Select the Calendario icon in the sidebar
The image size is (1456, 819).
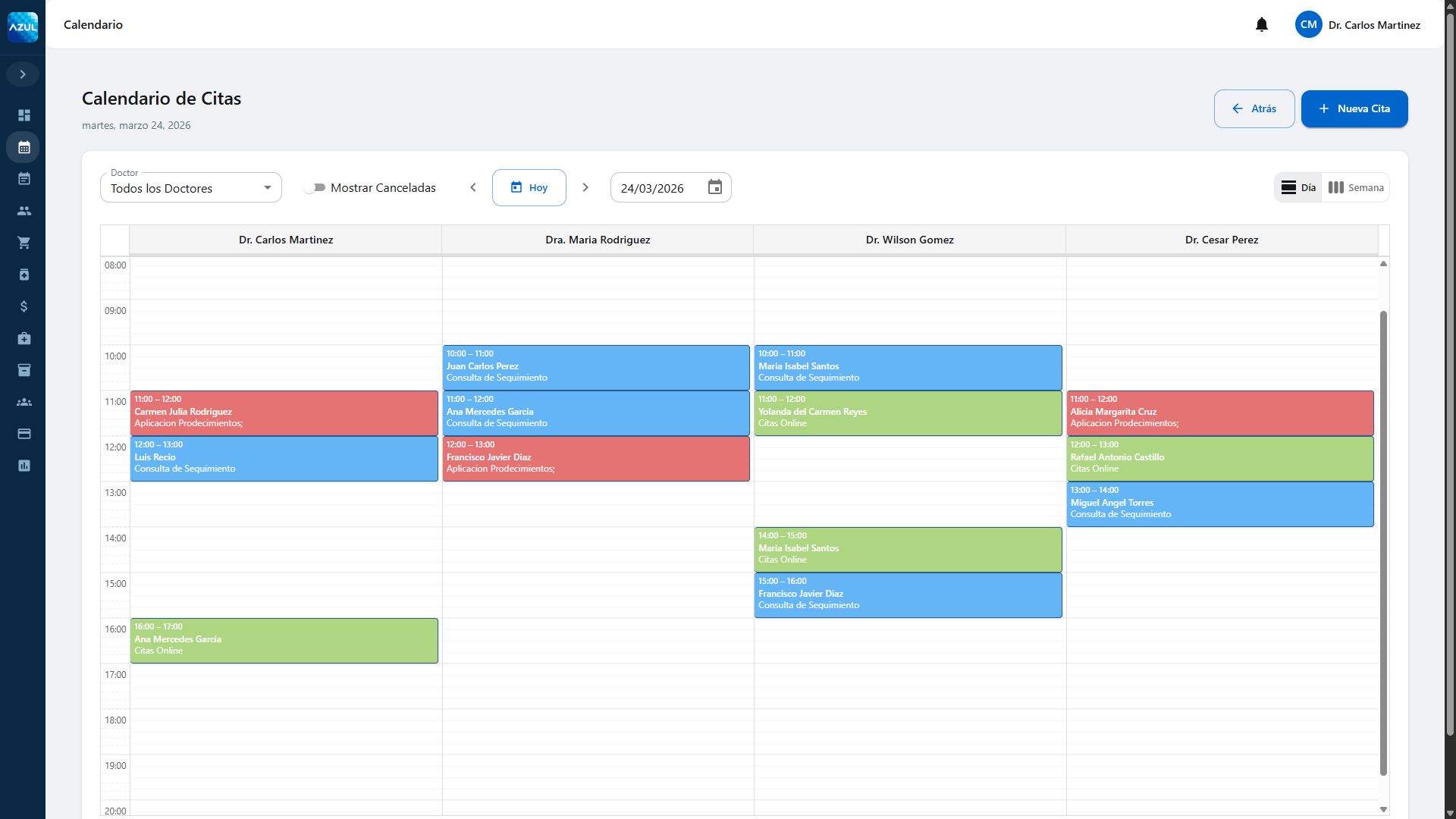(x=24, y=147)
